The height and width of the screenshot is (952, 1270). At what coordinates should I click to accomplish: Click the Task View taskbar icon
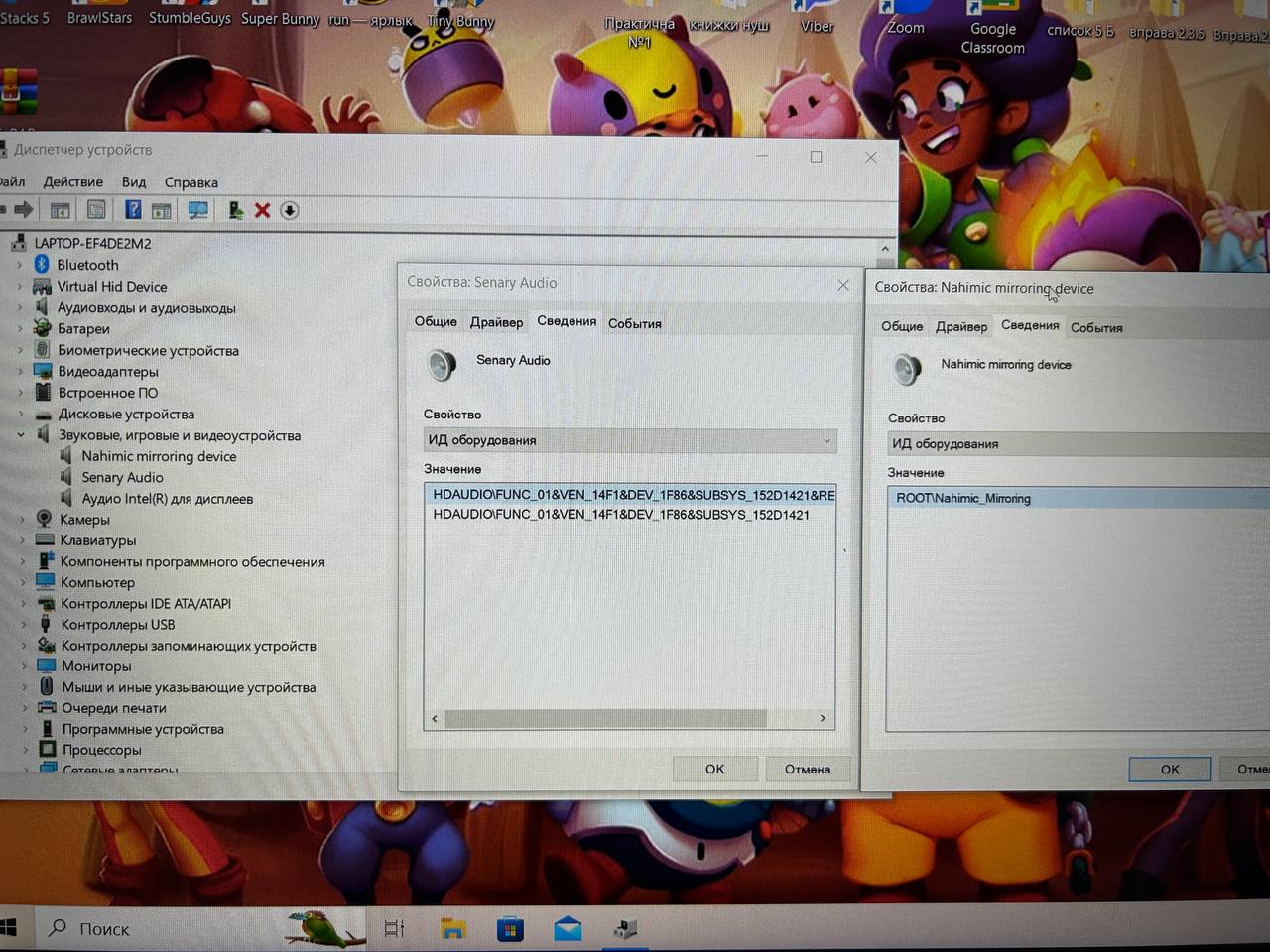click(394, 929)
